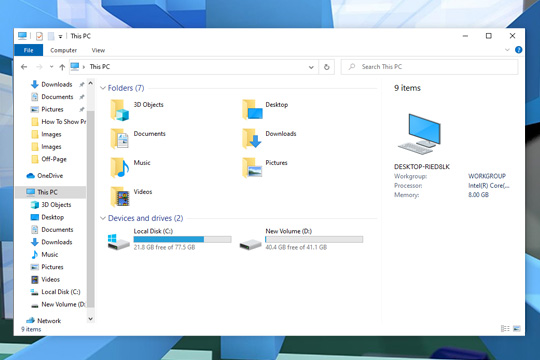
Task: Click the address bar breadcrumb arrow before This PC
Action: [84, 67]
